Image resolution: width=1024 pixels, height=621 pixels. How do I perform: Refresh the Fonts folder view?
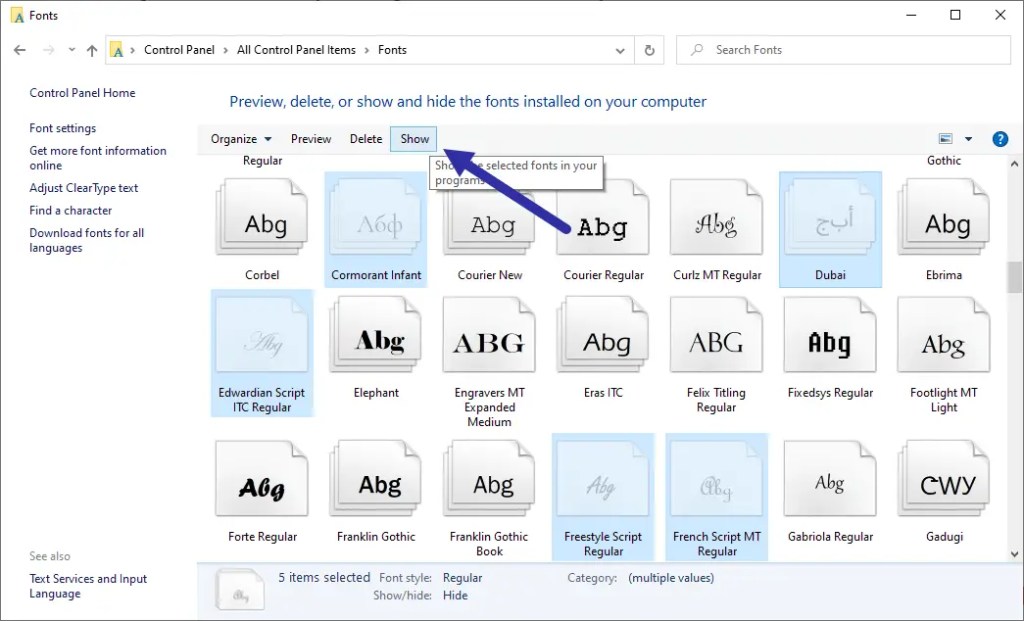(649, 50)
